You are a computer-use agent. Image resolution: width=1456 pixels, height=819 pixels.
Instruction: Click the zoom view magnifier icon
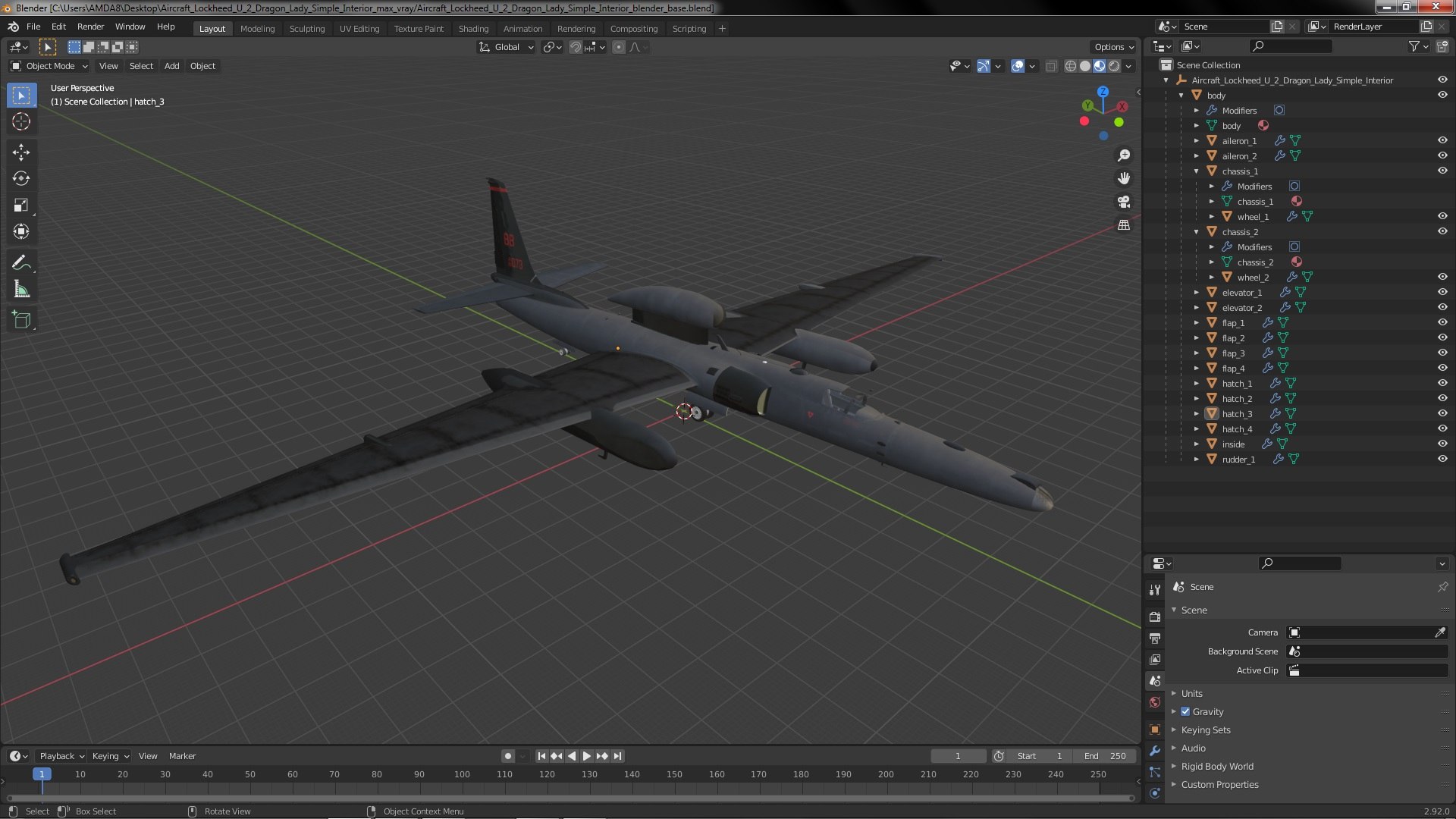1124,155
